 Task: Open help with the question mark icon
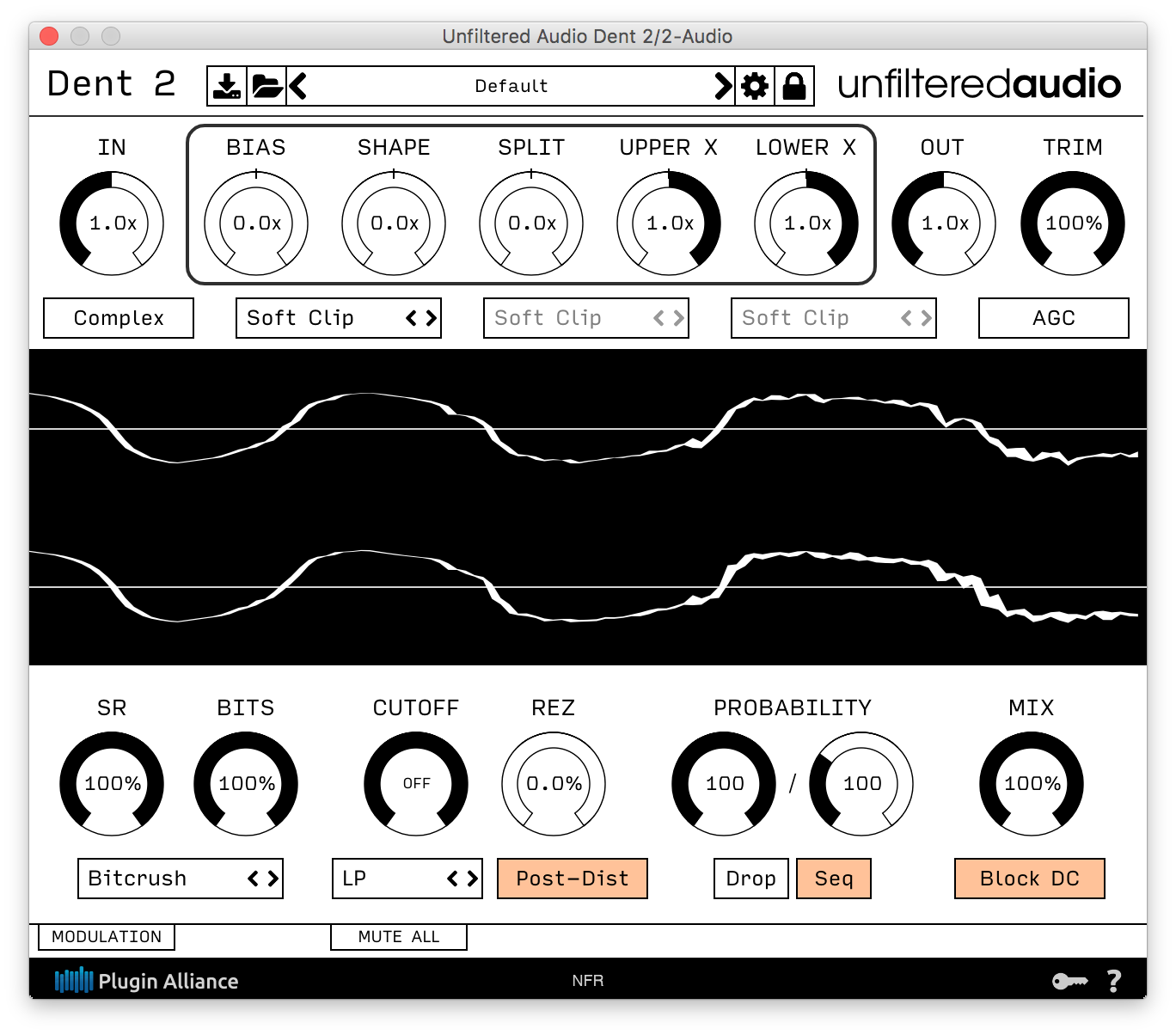click(x=1114, y=981)
